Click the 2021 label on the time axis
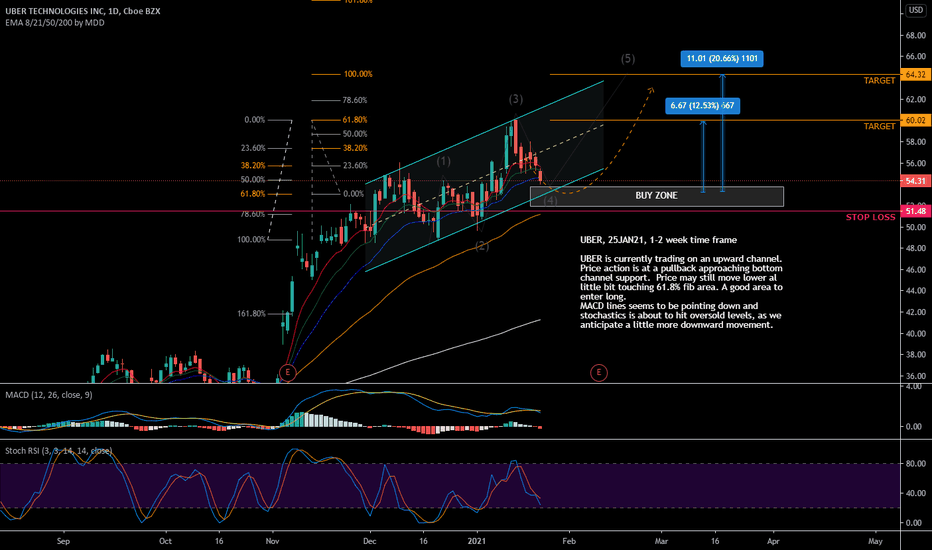 (477, 541)
